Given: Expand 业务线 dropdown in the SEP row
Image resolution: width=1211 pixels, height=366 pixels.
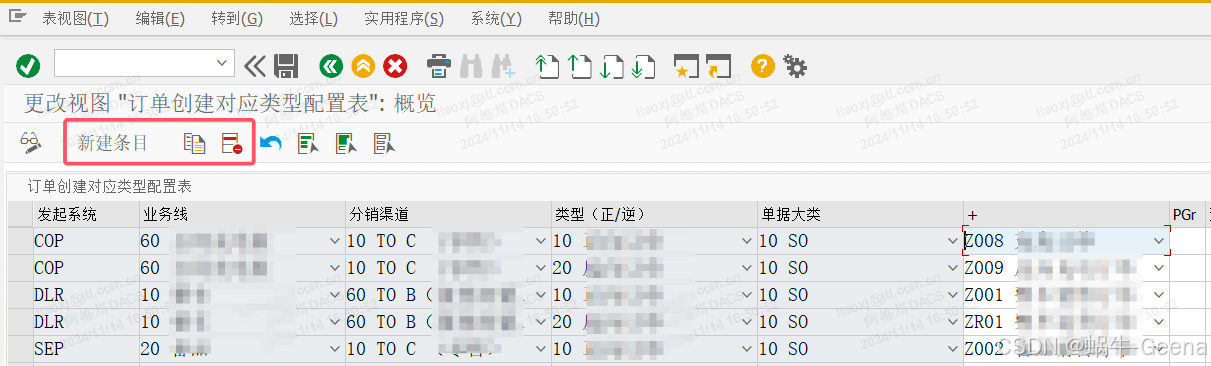Looking at the screenshot, I should pos(334,349).
